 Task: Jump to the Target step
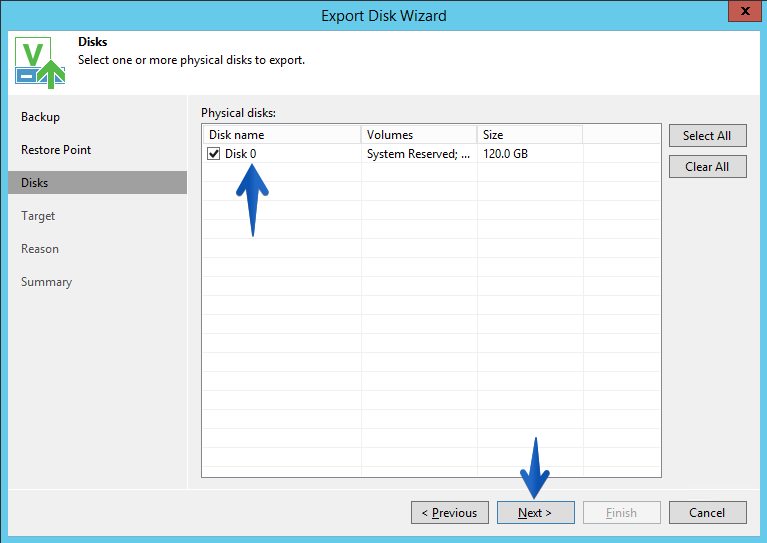pos(38,216)
